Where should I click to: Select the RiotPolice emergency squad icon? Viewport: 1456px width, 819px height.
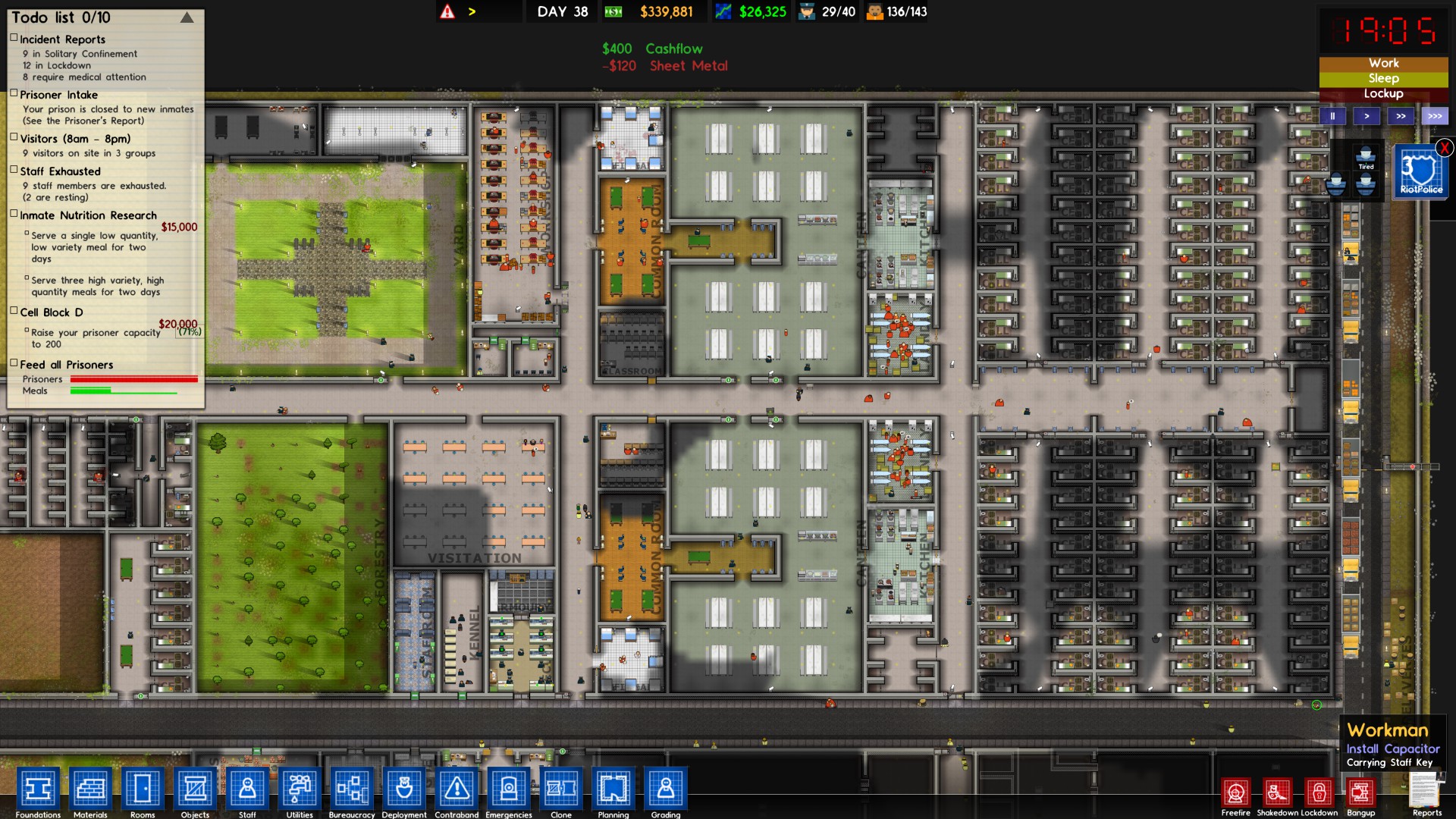pos(1420,171)
